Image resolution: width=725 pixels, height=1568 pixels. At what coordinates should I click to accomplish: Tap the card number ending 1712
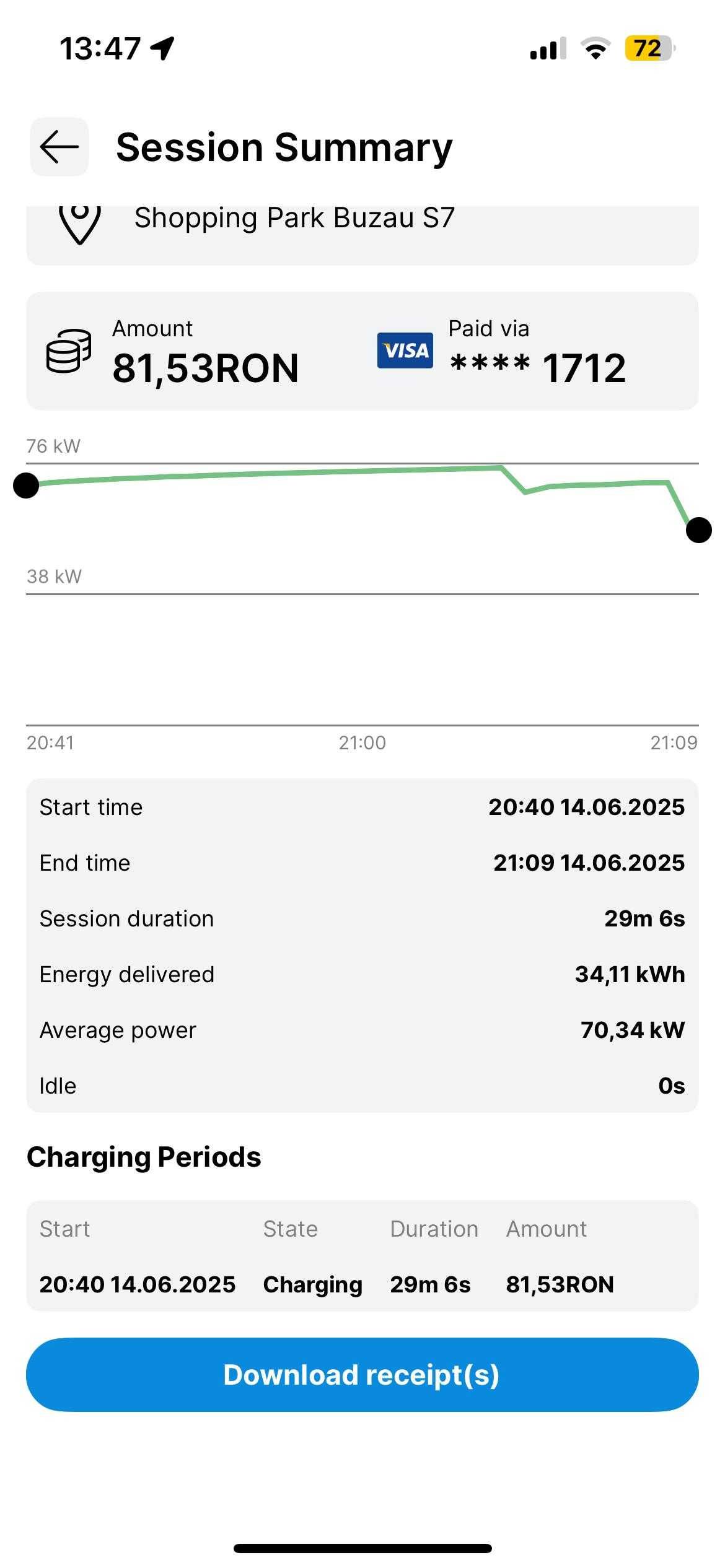point(538,368)
